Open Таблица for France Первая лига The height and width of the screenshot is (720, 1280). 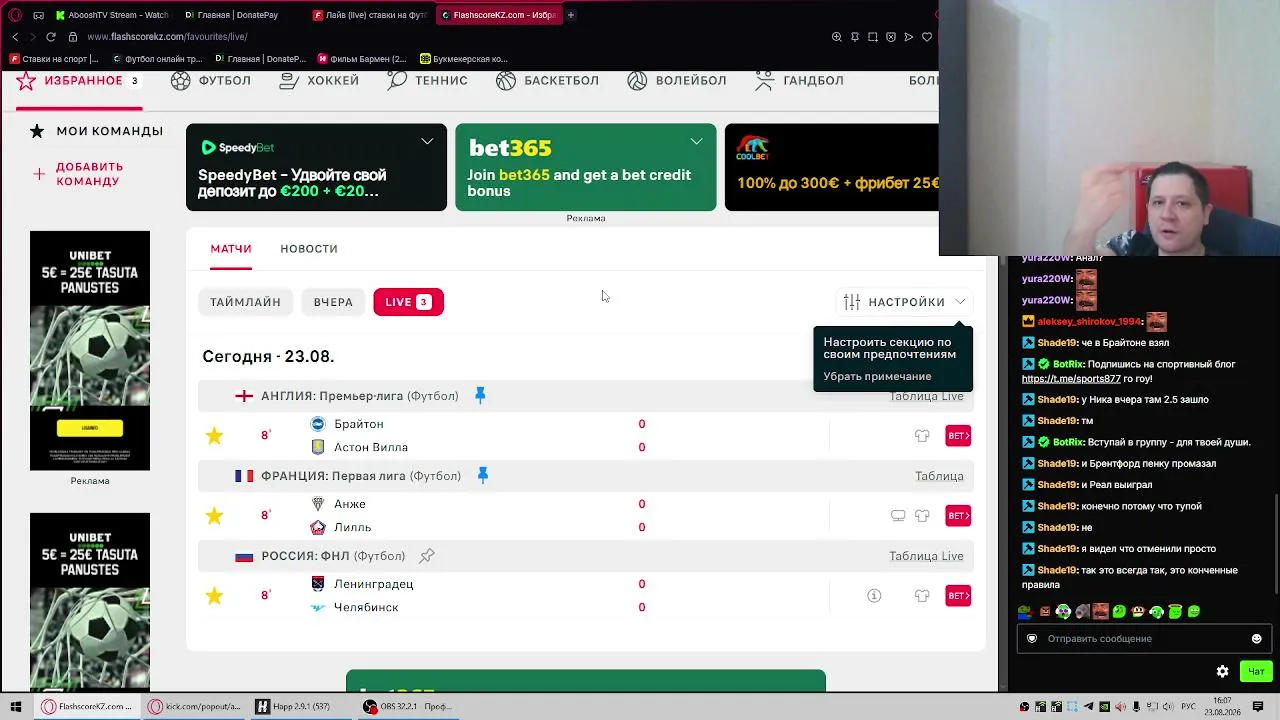point(939,476)
